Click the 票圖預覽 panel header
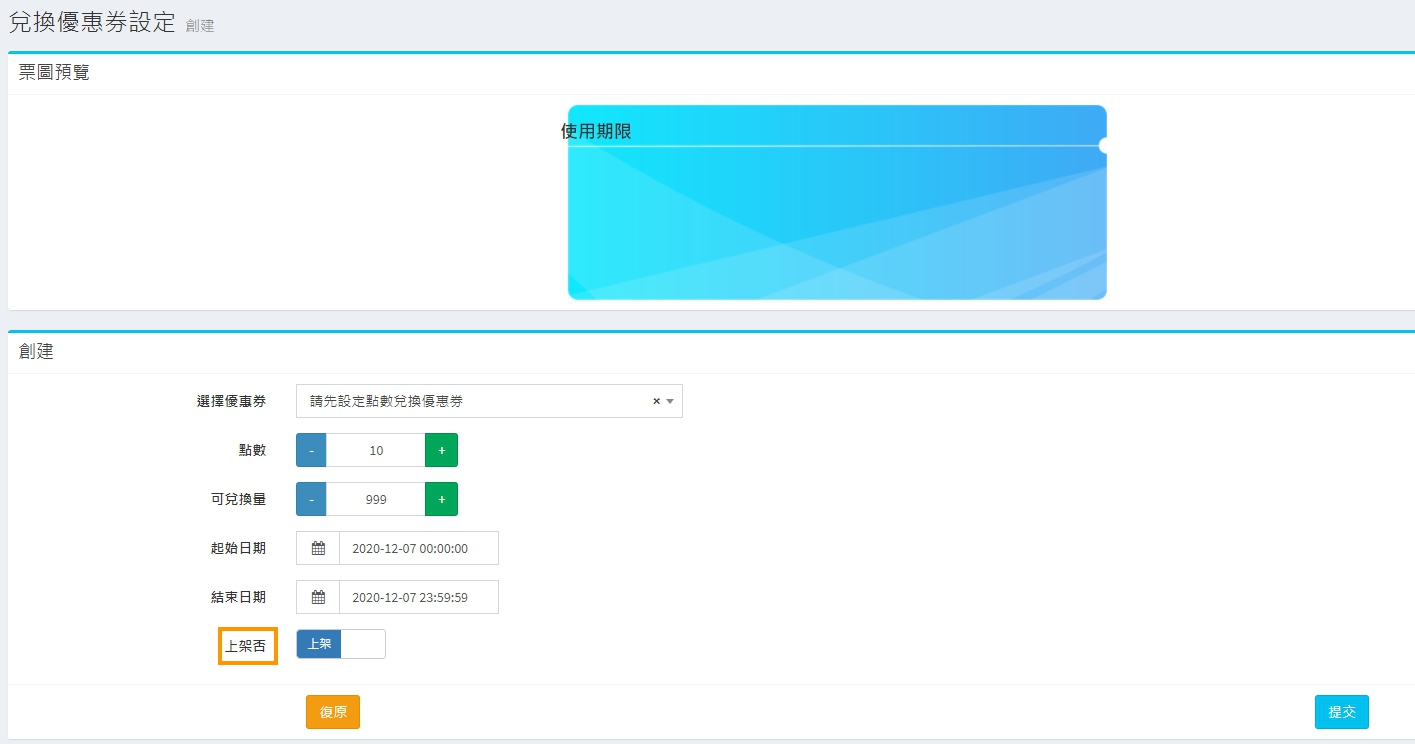 [54, 72]
